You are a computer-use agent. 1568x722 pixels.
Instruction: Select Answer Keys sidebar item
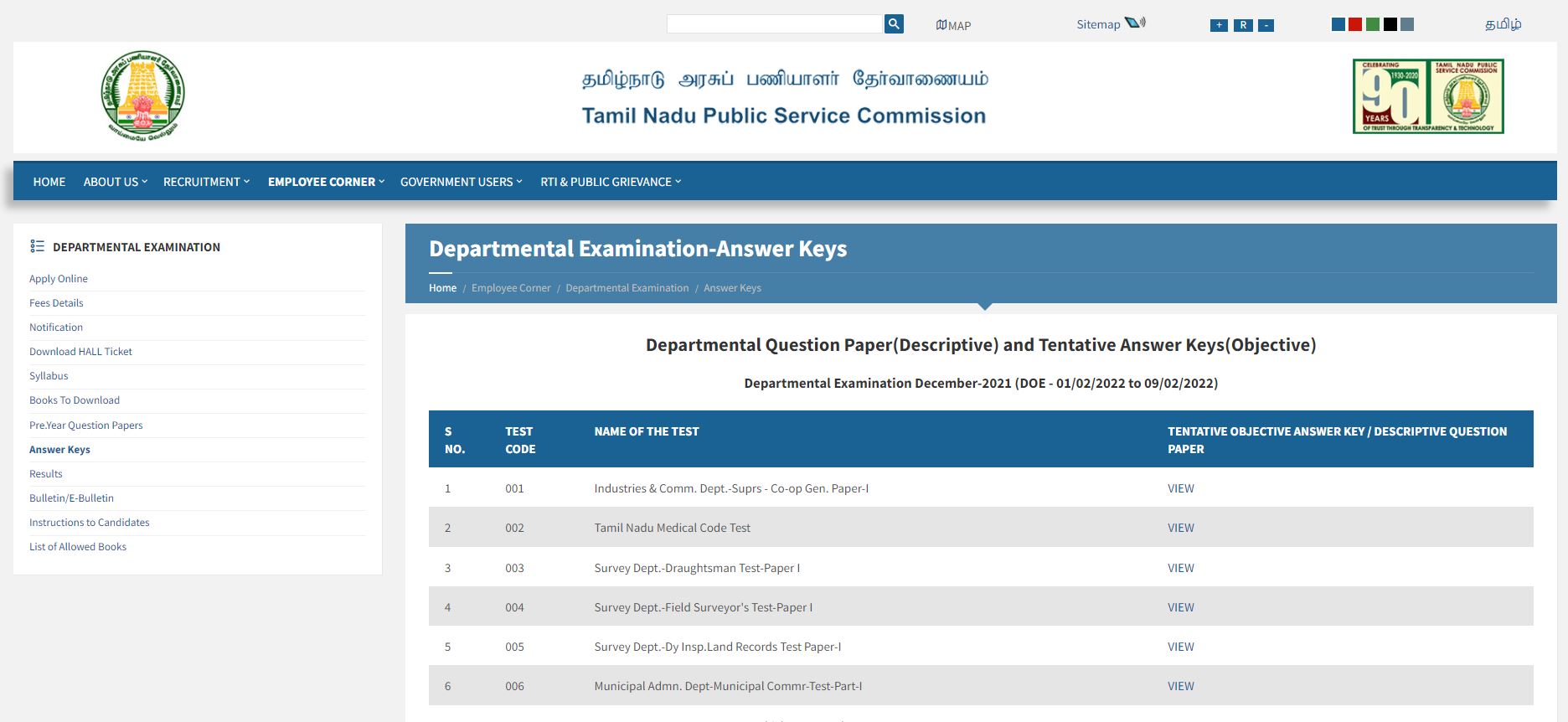59,450
